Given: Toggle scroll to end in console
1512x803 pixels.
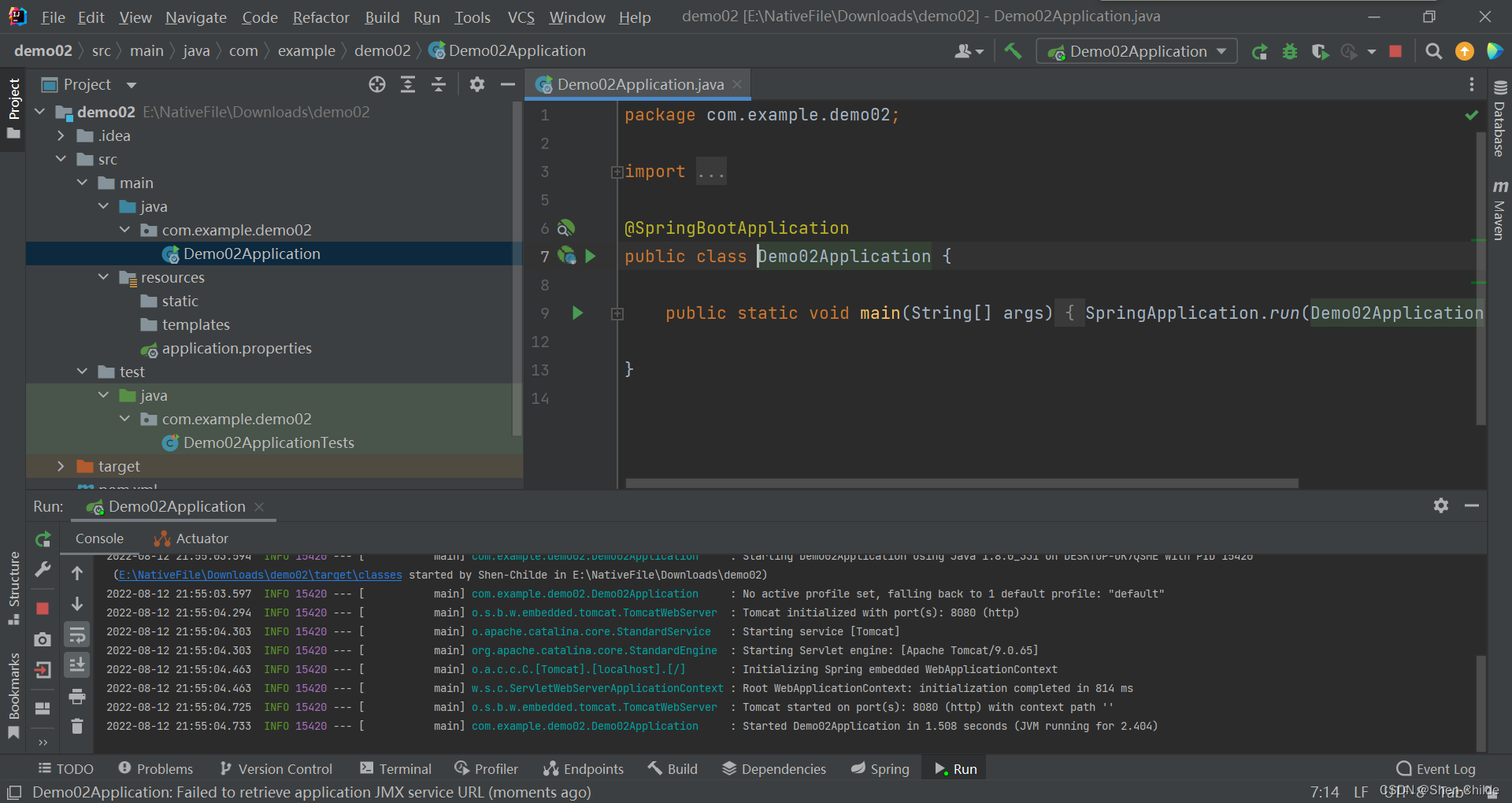Looking at the screenshot, I should [77, 665].
